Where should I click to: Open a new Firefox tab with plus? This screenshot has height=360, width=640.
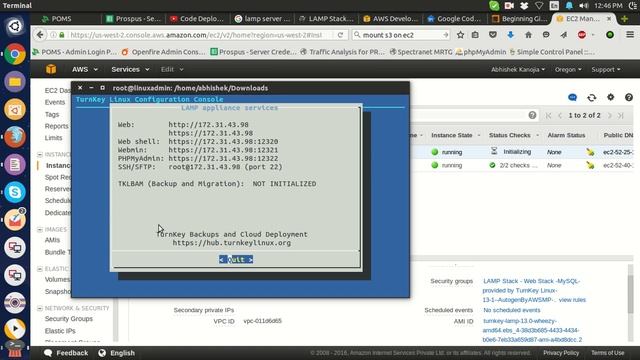[x=624, y=19]
